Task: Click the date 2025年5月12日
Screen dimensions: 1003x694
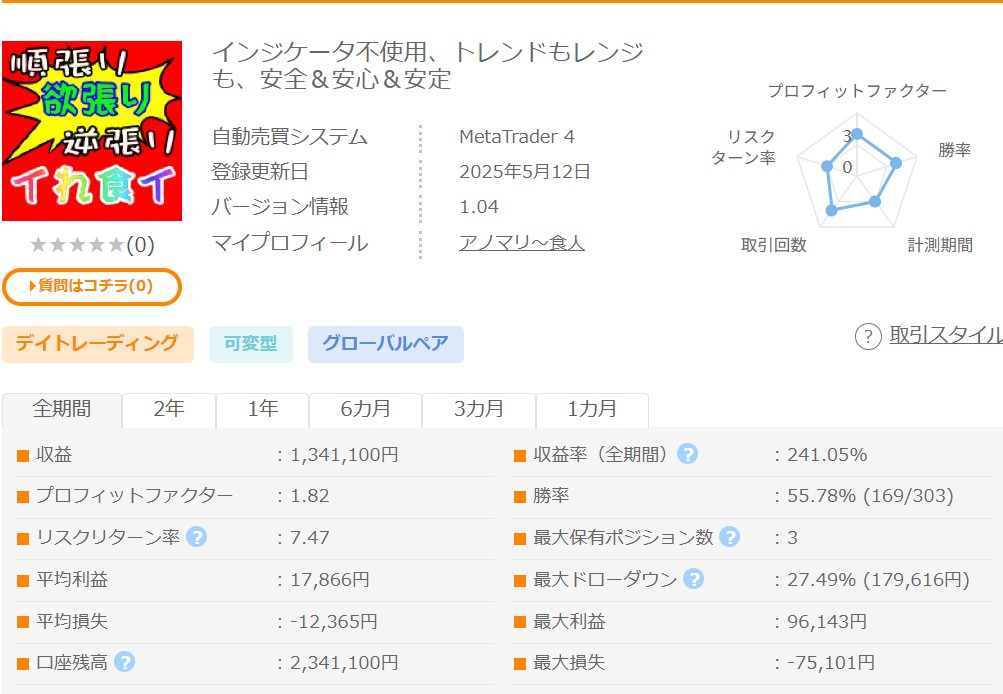Action: pos(525,171)
